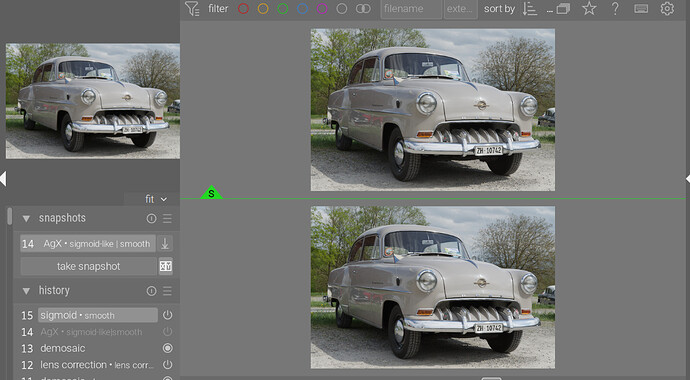Select history item 15 sigmoid smooth
The width and height of the screenshot is (690, 380).
(98, 315)
